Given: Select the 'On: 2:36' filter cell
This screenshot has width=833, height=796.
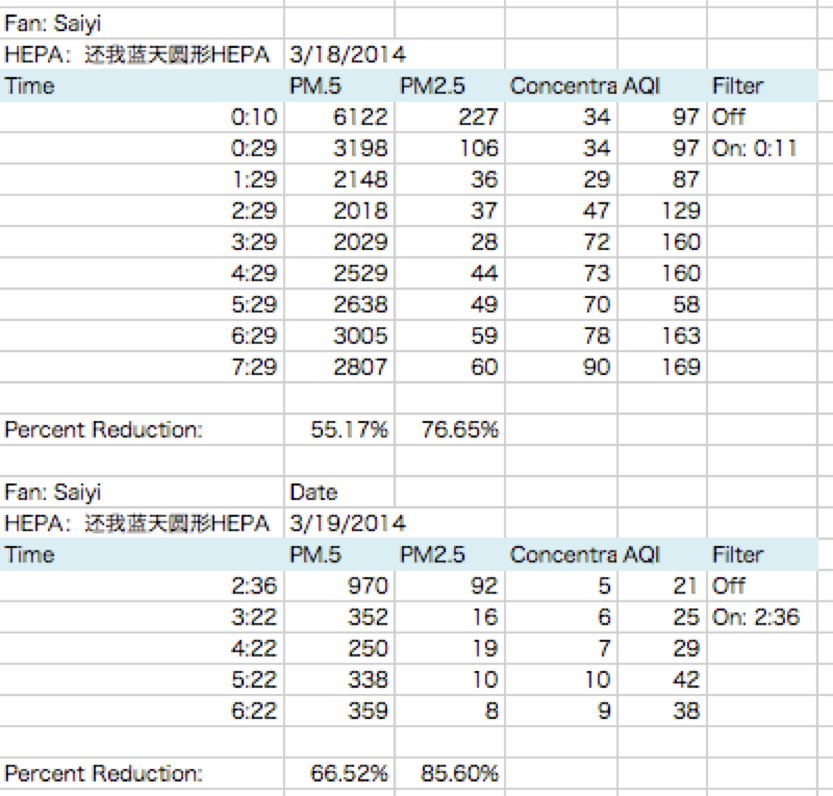Looking at the screenshot, I should point(762,617).
